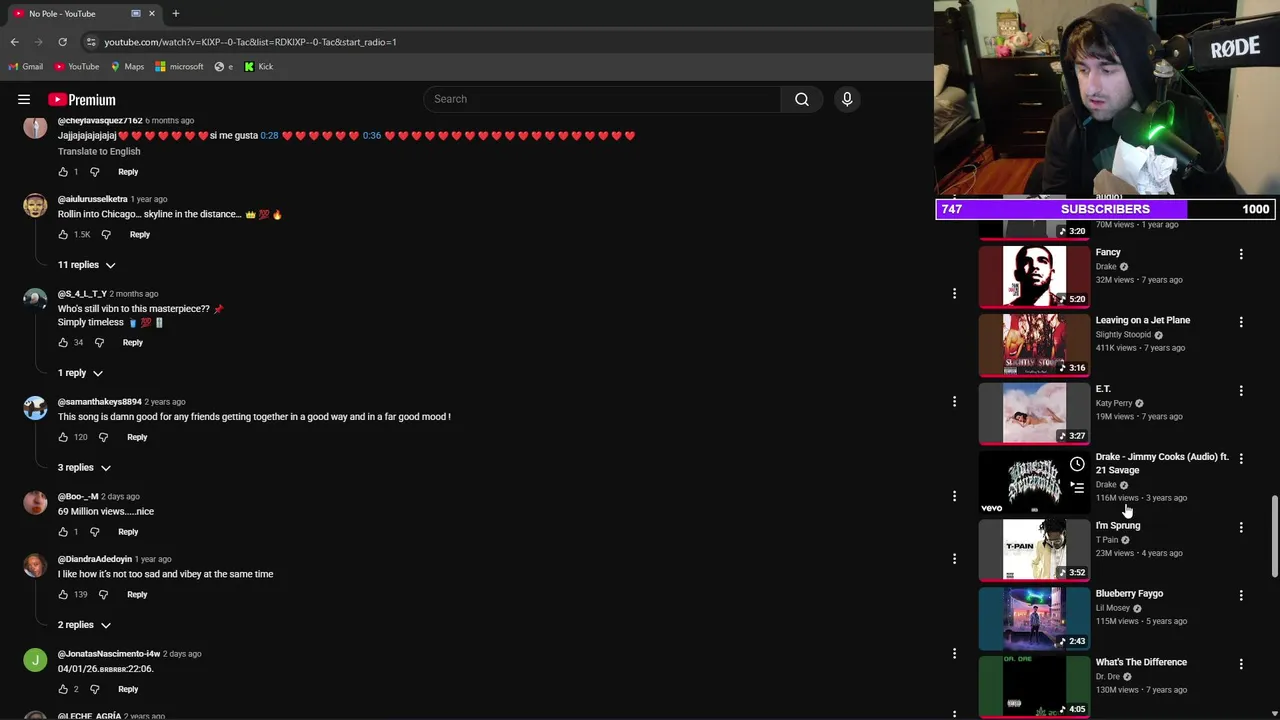1280x720 pixels.
Task: Open the Fancy Drake thumbnail
Action: 1034,276
